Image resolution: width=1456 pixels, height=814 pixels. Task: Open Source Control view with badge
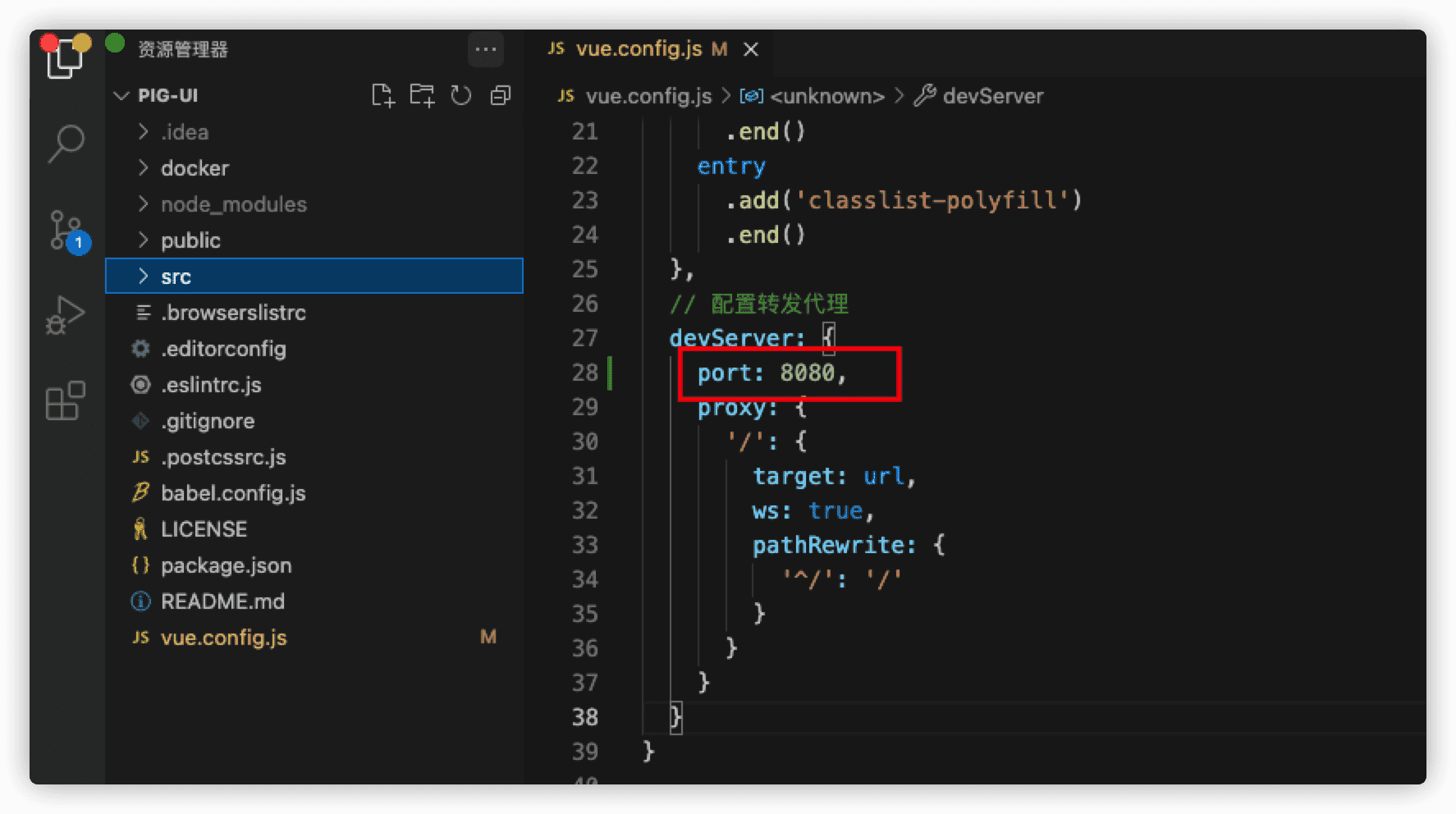coord(66,231)
